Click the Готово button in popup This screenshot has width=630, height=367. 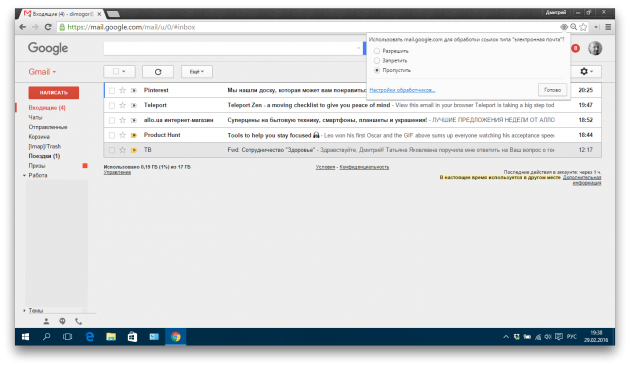tap(552, 90)
